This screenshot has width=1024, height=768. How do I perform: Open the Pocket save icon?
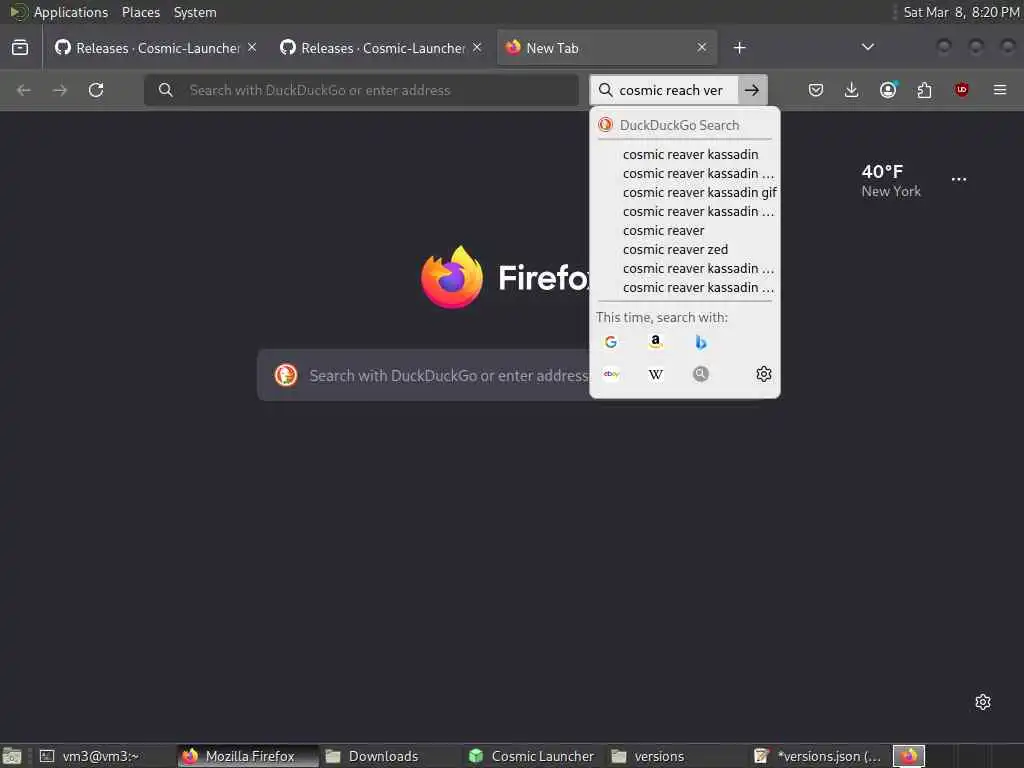tap(816, 90)
